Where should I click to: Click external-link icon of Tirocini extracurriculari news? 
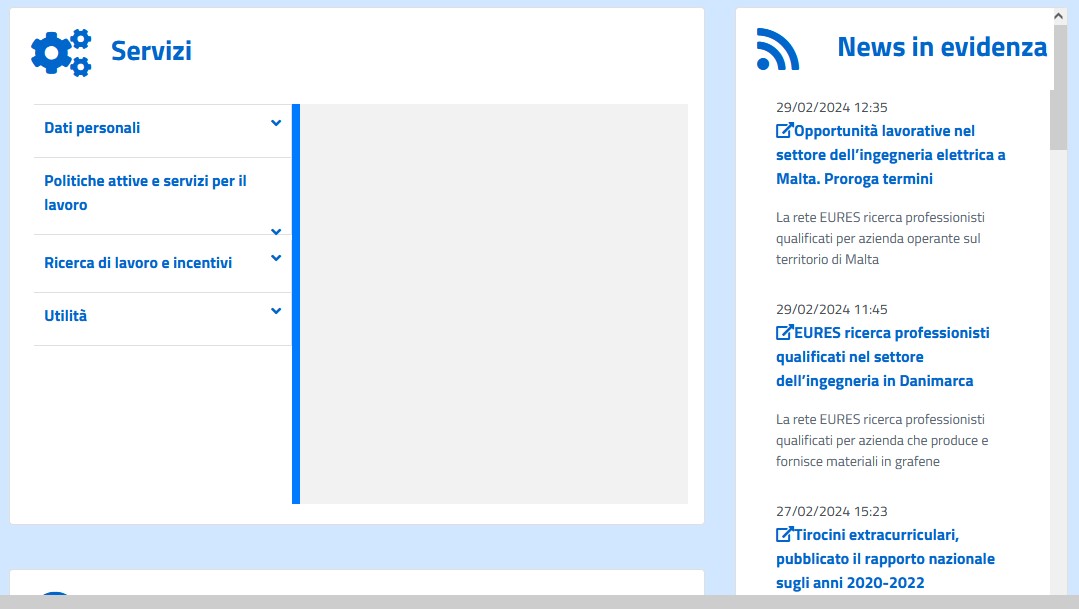pos(784,534)
